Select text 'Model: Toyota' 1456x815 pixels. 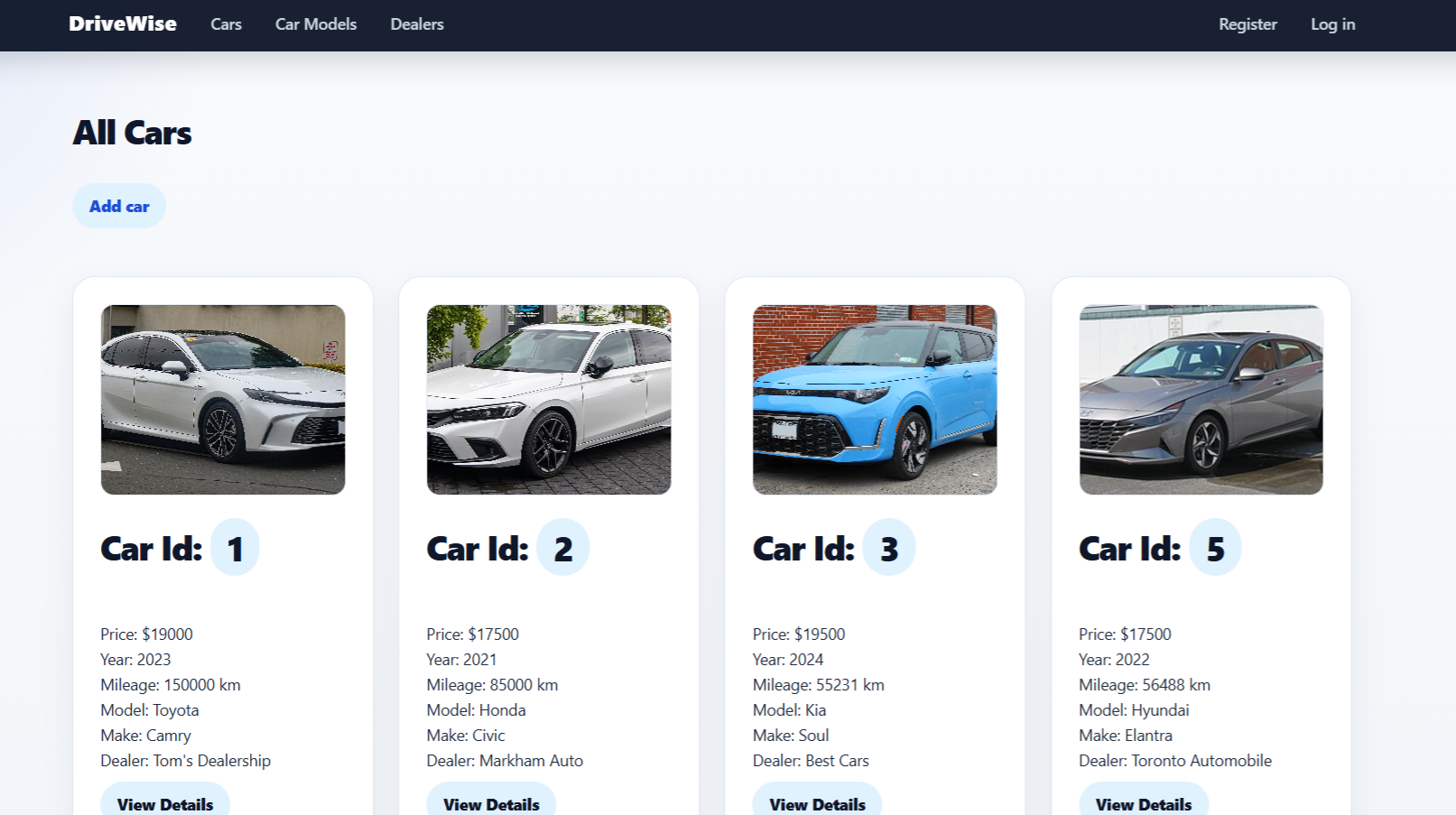(x=150, y=710)
